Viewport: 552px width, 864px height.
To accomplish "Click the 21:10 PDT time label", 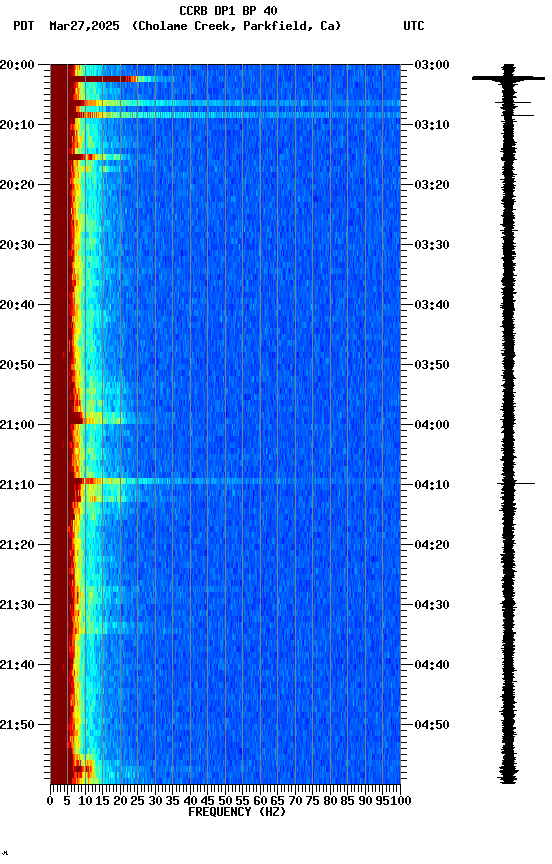I will (x=17, y=485).
